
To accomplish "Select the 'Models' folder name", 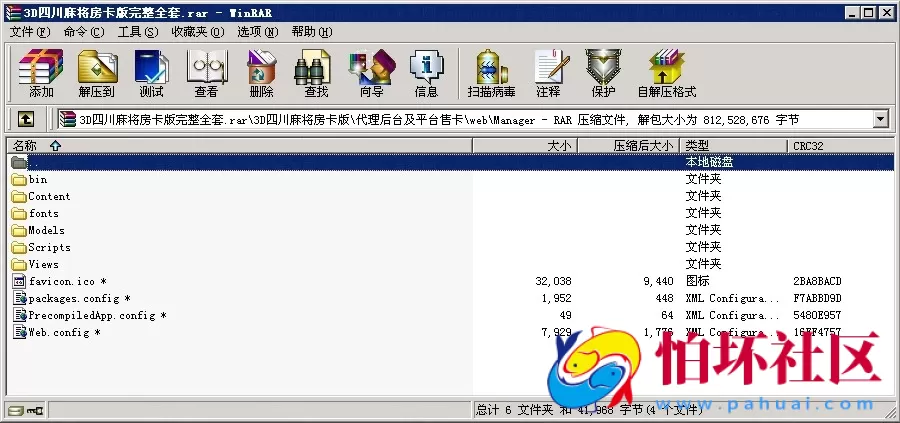I will click(46, 230).
